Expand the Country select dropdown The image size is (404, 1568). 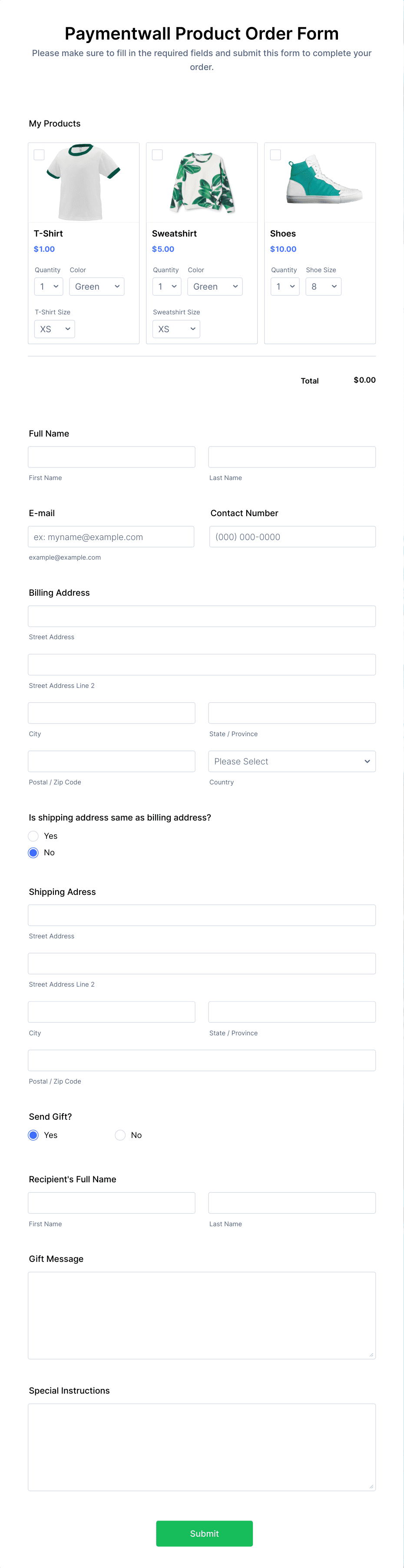click(x=291, y=761)
